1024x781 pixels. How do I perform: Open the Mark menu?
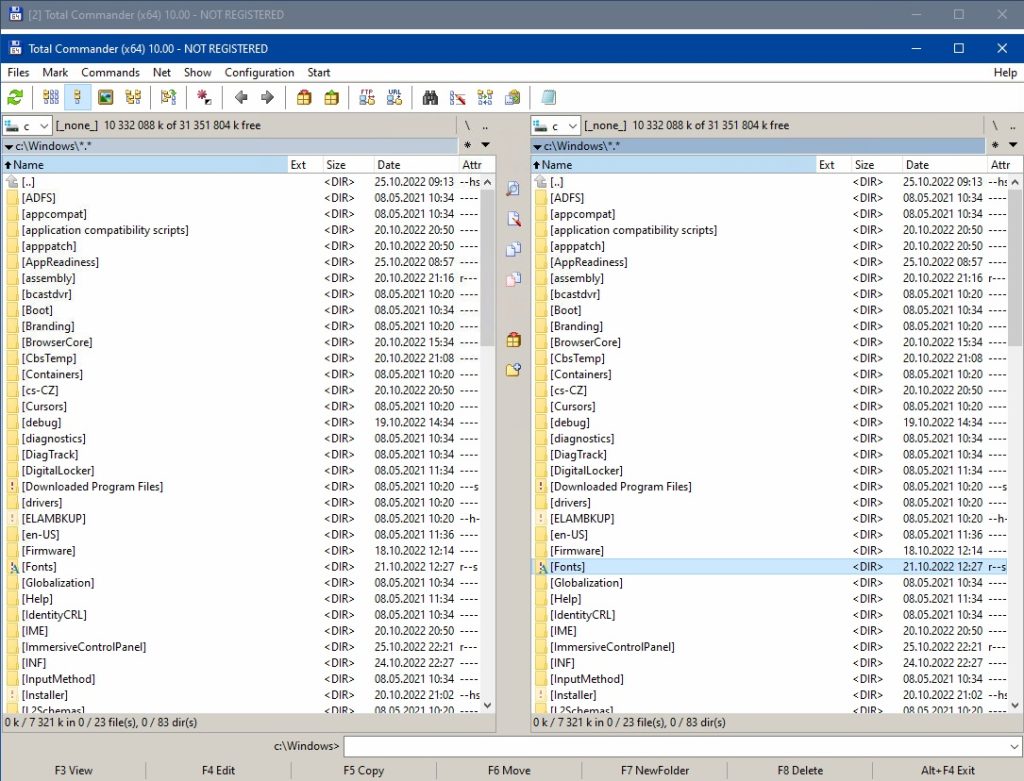pos(55,72)
